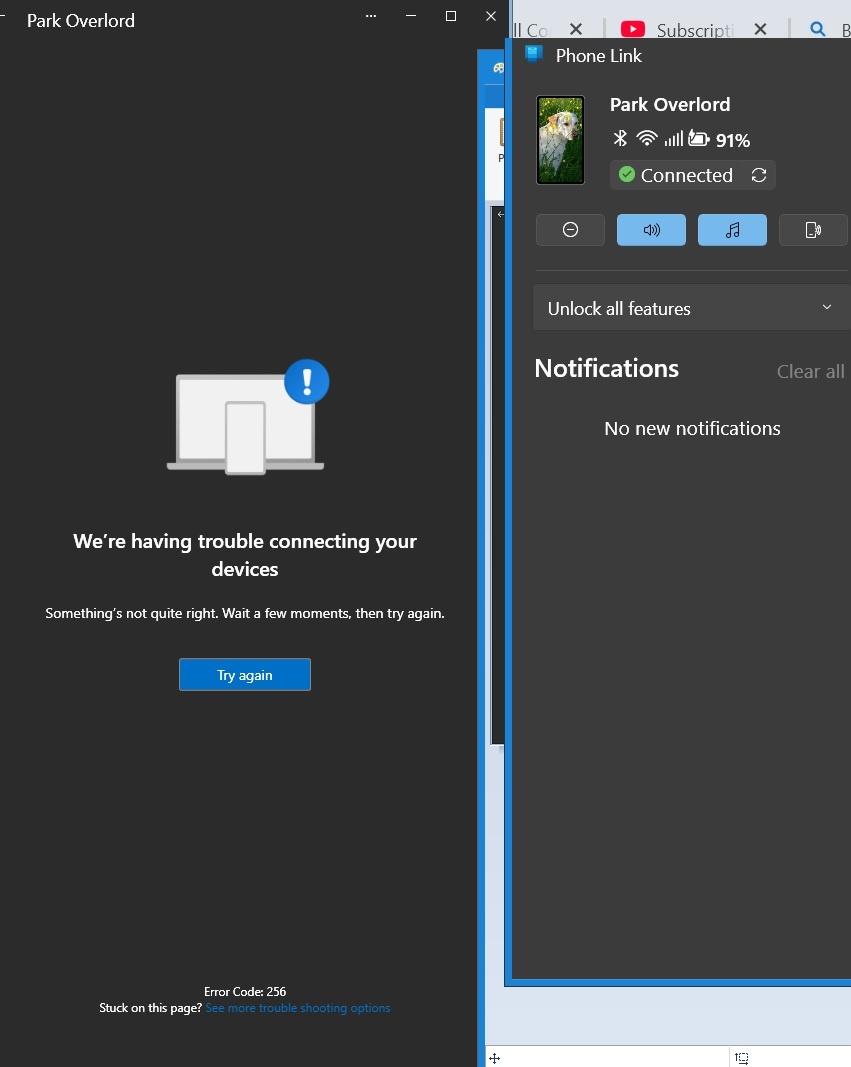The height and width of the screenshot is (1067, 851).
Task: Toggle the music note audio player button
Action: (732, 230)
